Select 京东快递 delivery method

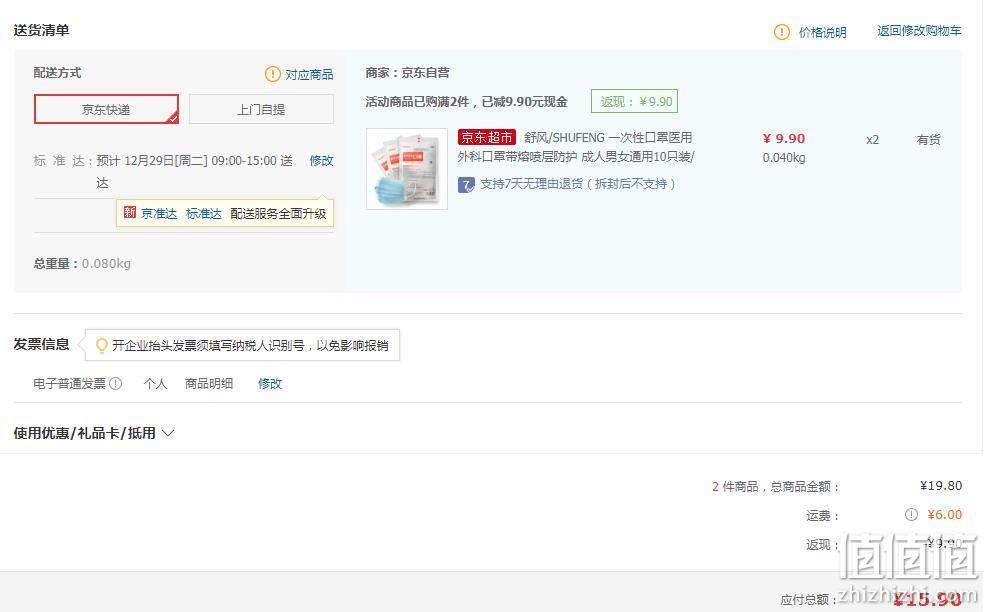[106, 110]
